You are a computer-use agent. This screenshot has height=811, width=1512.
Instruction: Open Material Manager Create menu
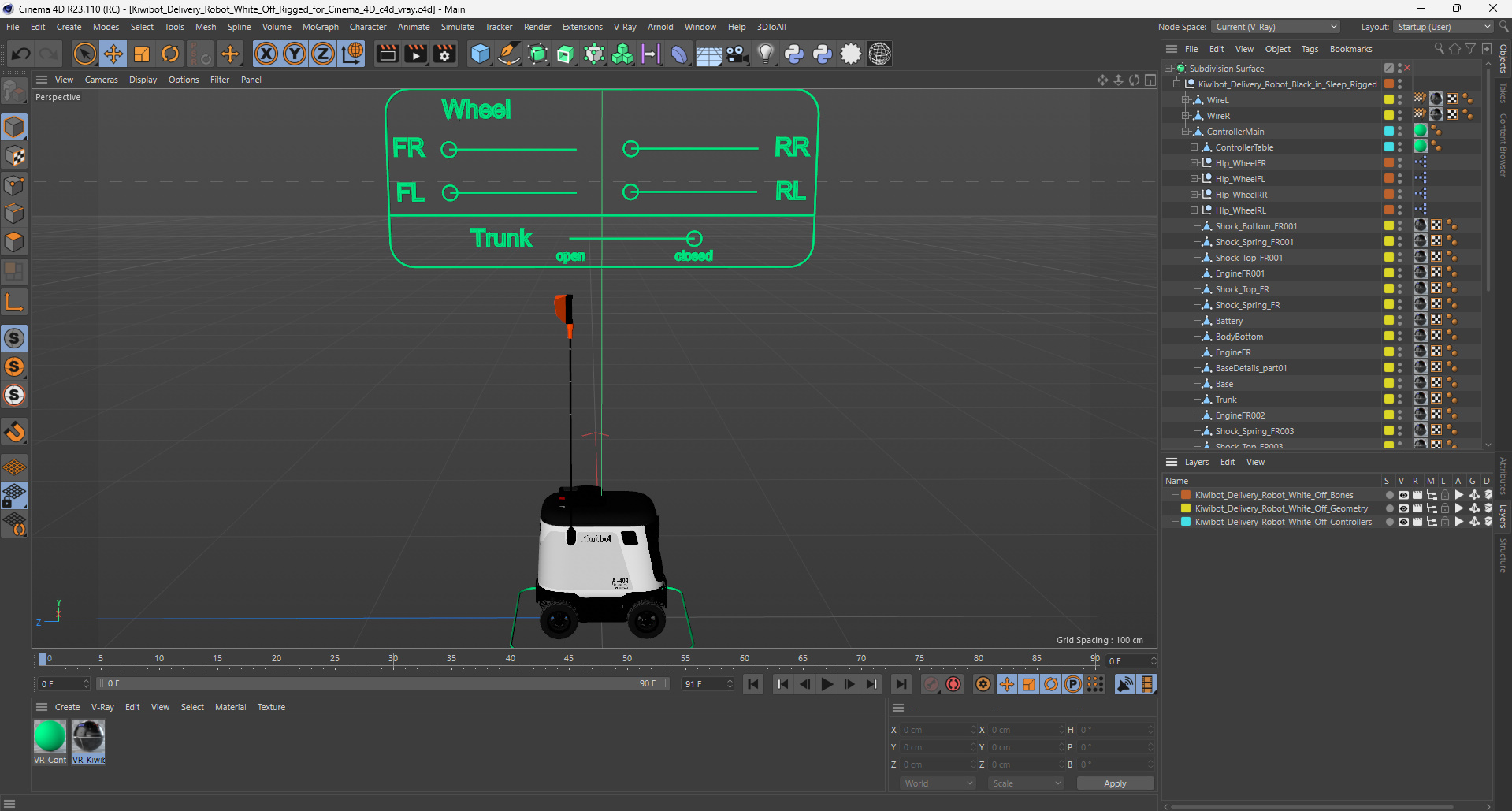(67, 707)
